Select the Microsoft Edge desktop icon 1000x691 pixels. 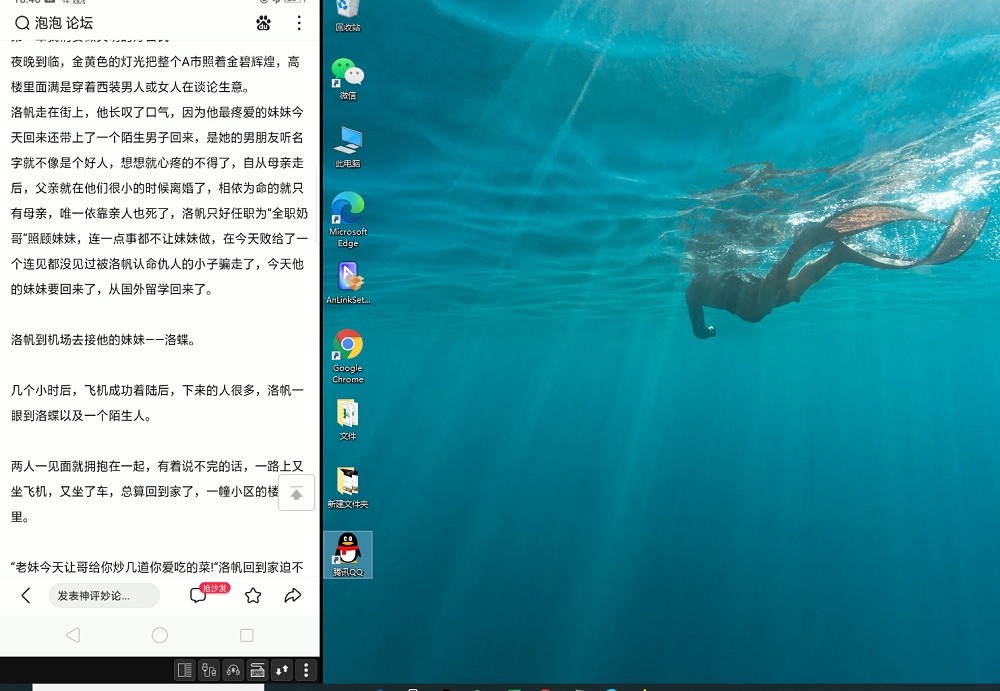tap(348, 219)
